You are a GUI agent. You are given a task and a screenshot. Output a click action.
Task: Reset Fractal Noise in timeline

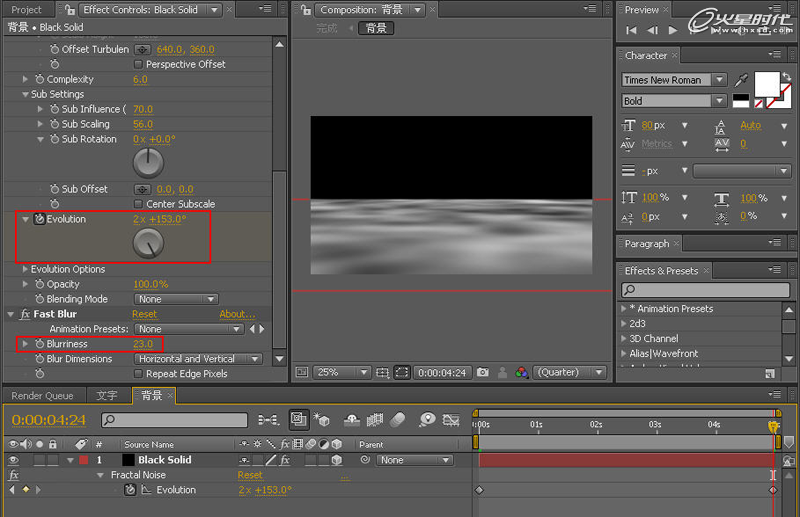point(250,475)
